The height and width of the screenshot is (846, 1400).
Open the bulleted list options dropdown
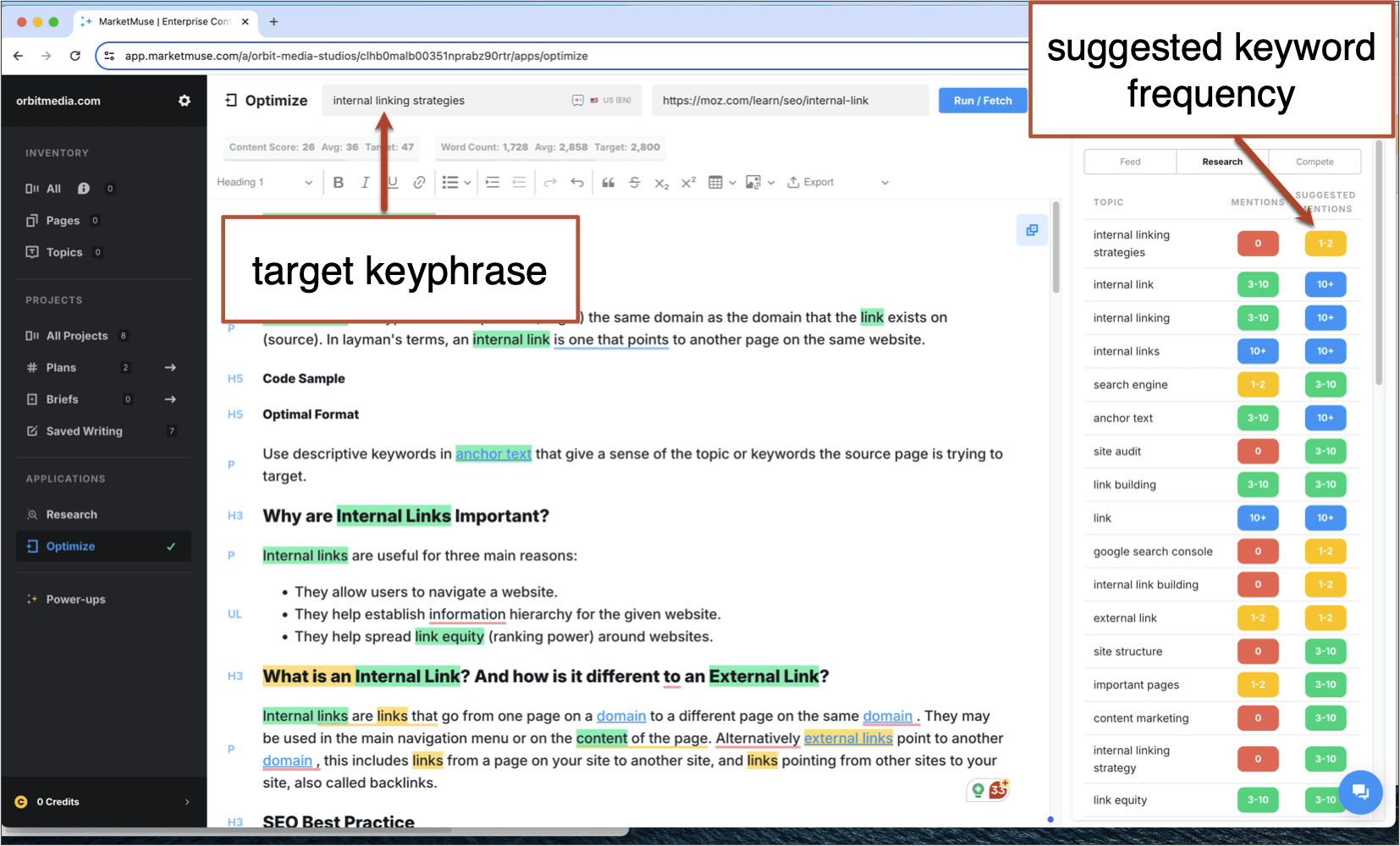tap(466, 182)
